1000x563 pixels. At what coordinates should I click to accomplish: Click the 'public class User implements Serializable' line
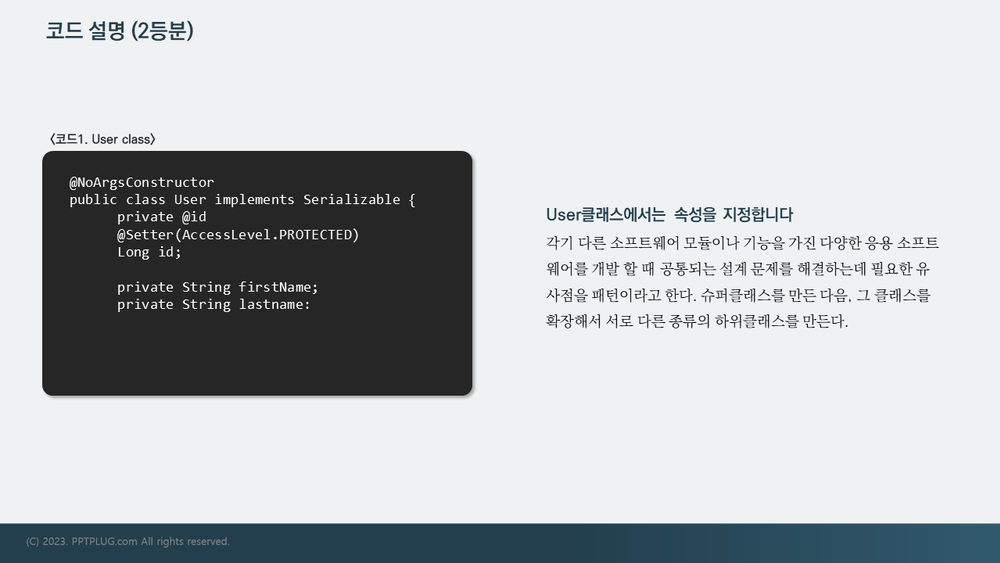[242, 200]
